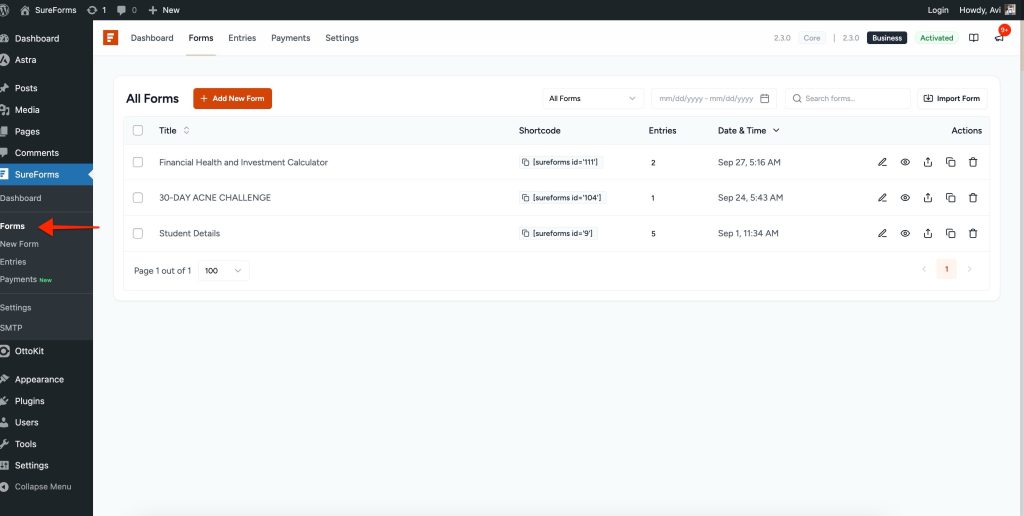1024x516 pixels.
Task: Open the knowledge base book icon
Action: click(x=974, y=38)
